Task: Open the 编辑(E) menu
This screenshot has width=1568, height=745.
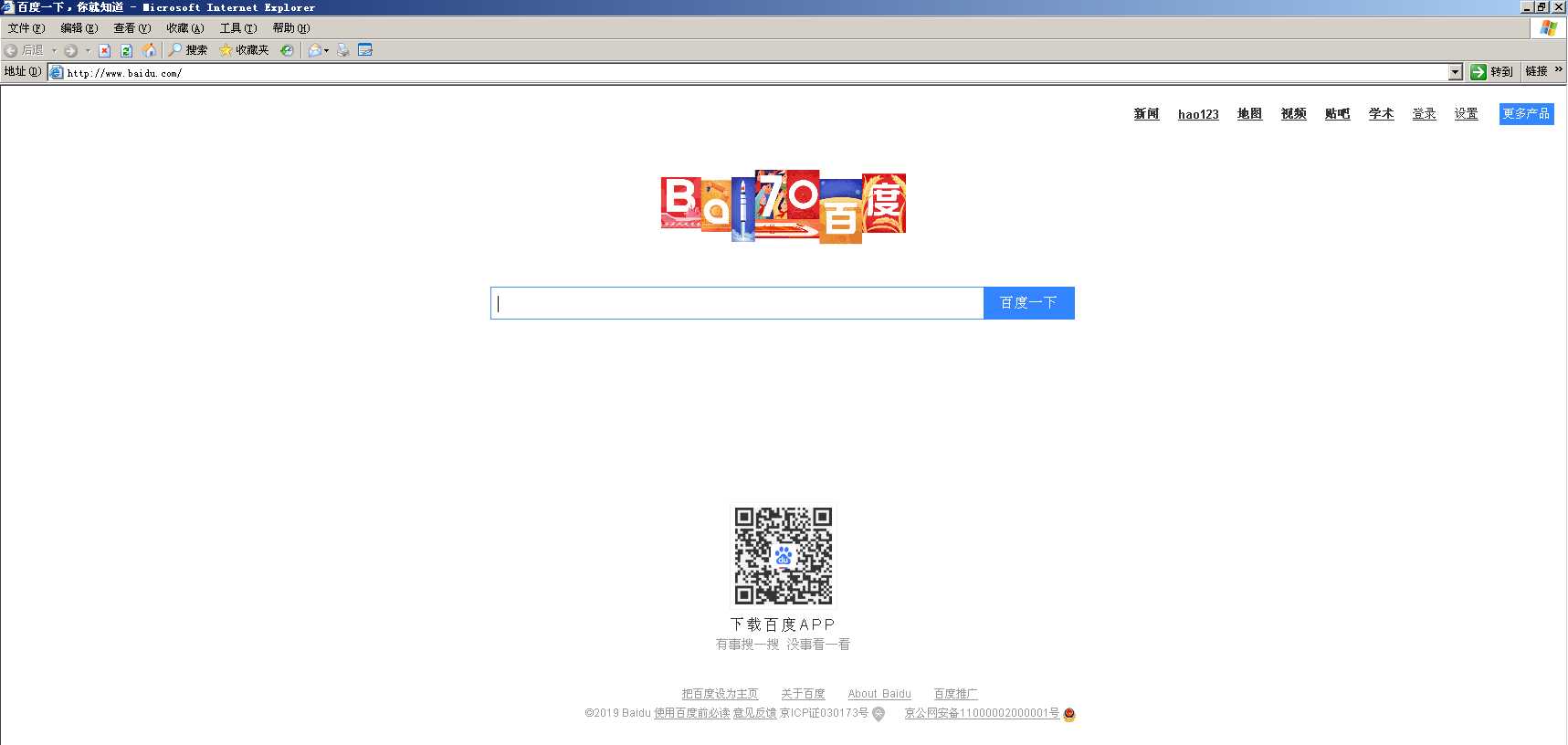Action: [79, 28]
